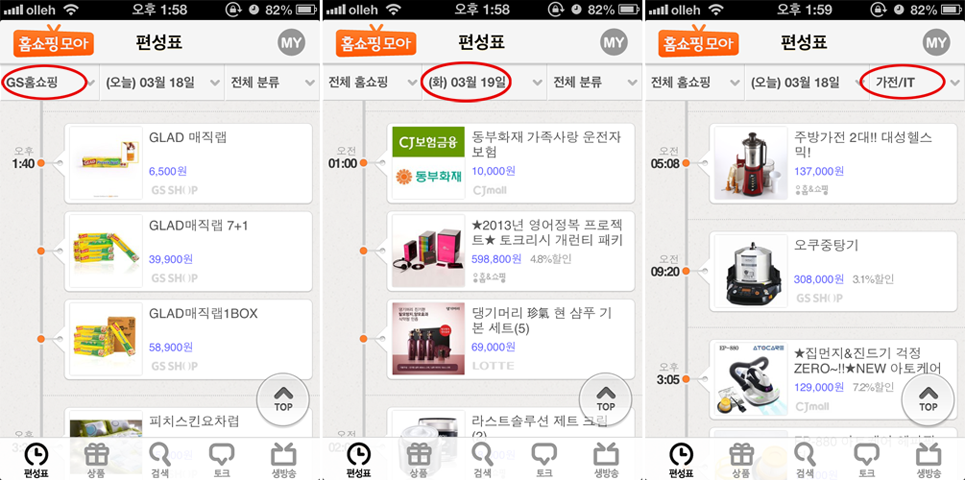This screenshot has height=480, width=965.
Task: Tap 홈쇼핑모아 logo on 가전/IT screen
Action: tap(698, 43)
